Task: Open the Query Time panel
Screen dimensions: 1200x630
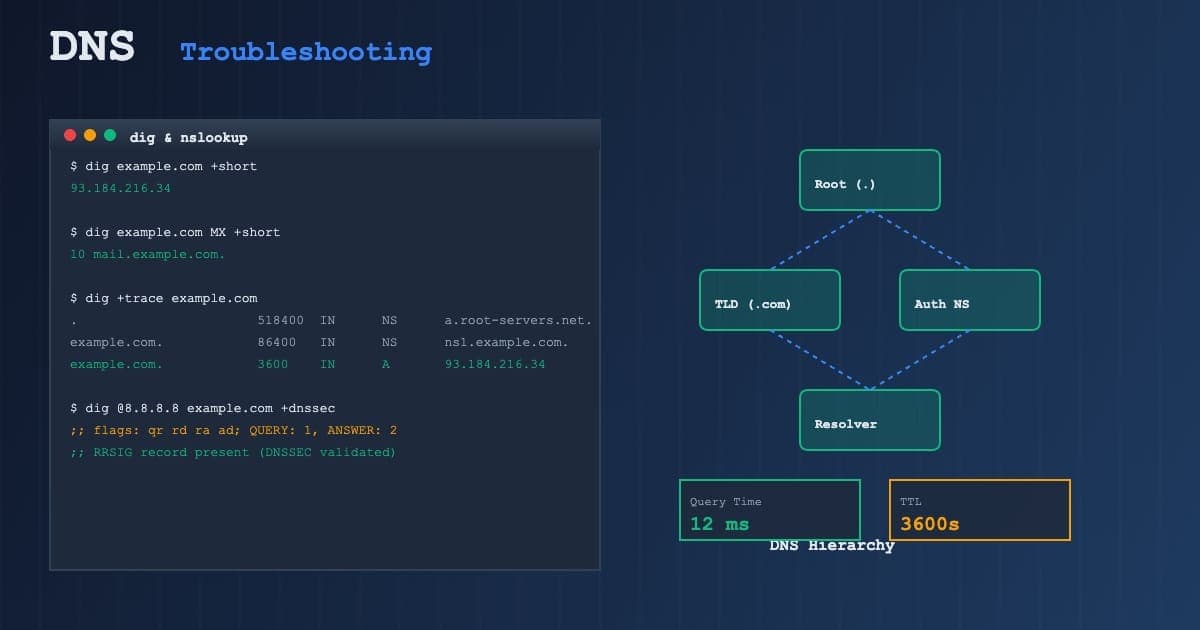Action: tap(769, 510)
